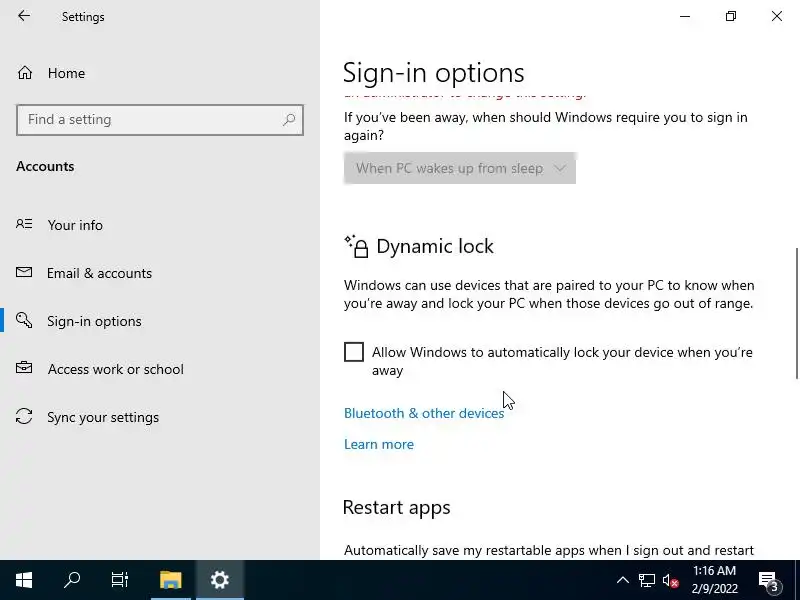The height and width of the screenshot is (600, 800).
Task: Open Task View from the taskbar
Action: [x=120, y=580]
